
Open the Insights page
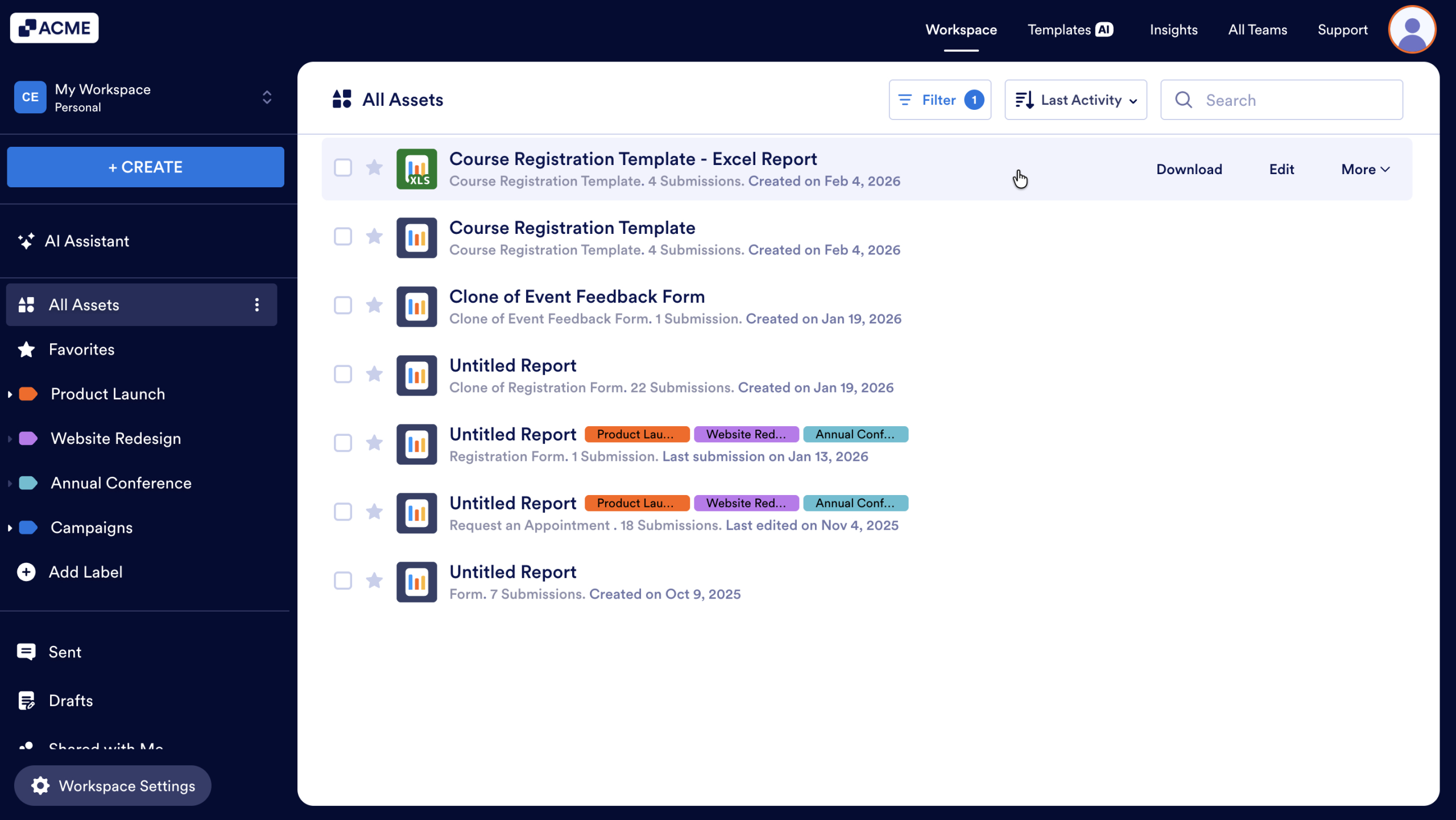pos(1173,29)
